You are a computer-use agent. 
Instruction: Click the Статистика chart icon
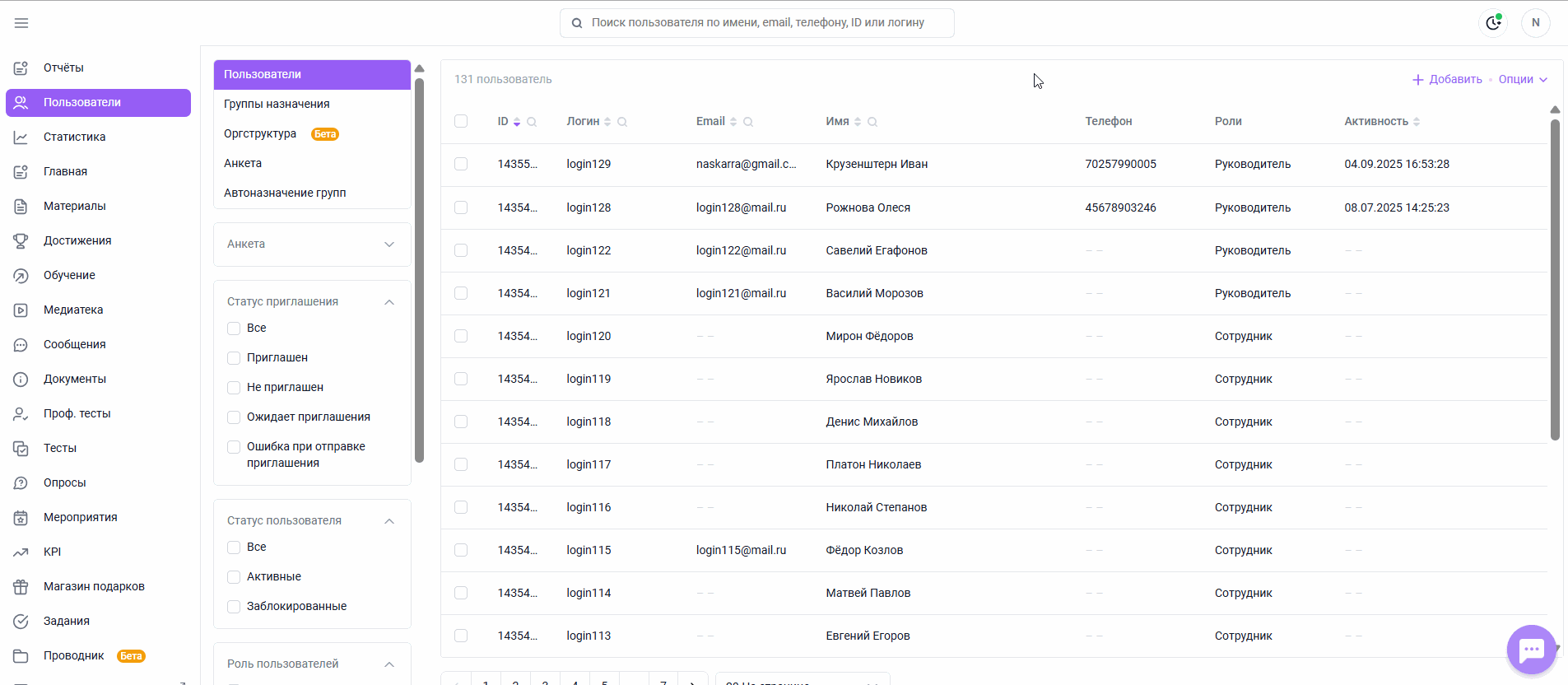tap(21, 137)
